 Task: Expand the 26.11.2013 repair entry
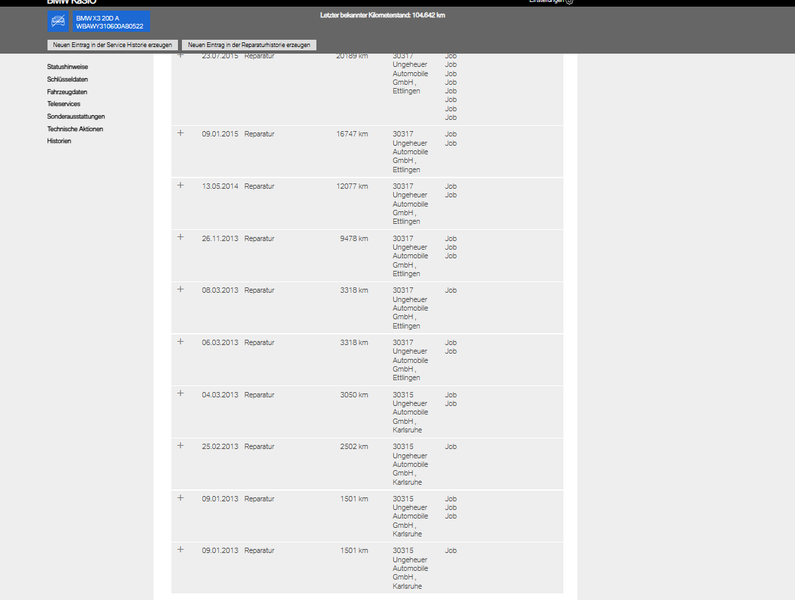(x=180, y=237)
